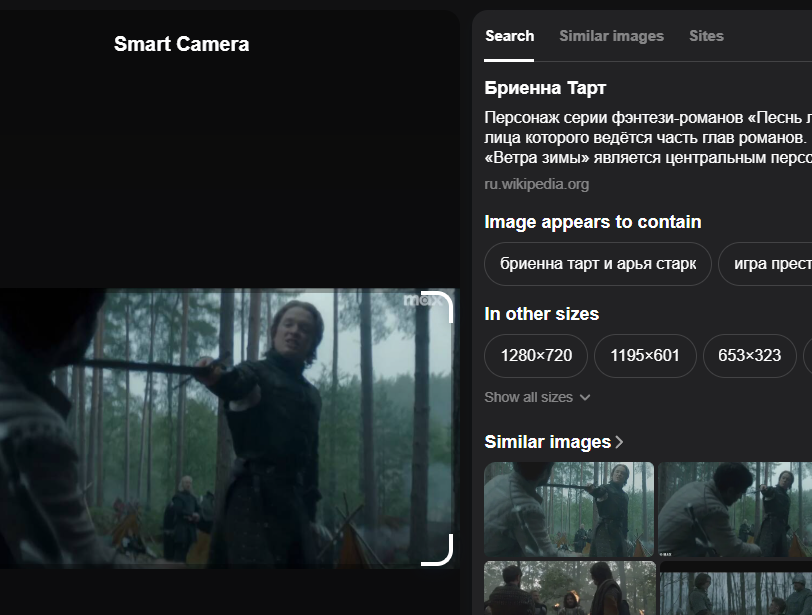This screenshot has width=812, height=615.
Task: Open the Sites tab
Action: (706, 36)
